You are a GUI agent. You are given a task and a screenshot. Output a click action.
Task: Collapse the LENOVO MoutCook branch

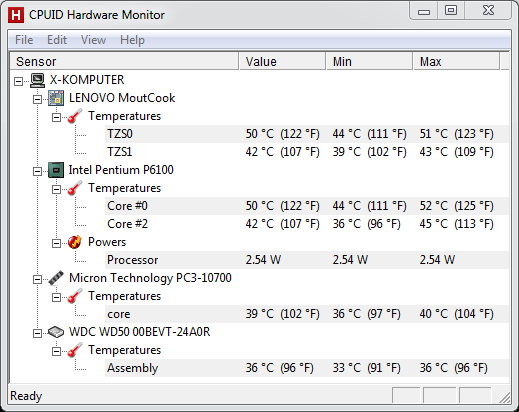click(x=37, y=99)
